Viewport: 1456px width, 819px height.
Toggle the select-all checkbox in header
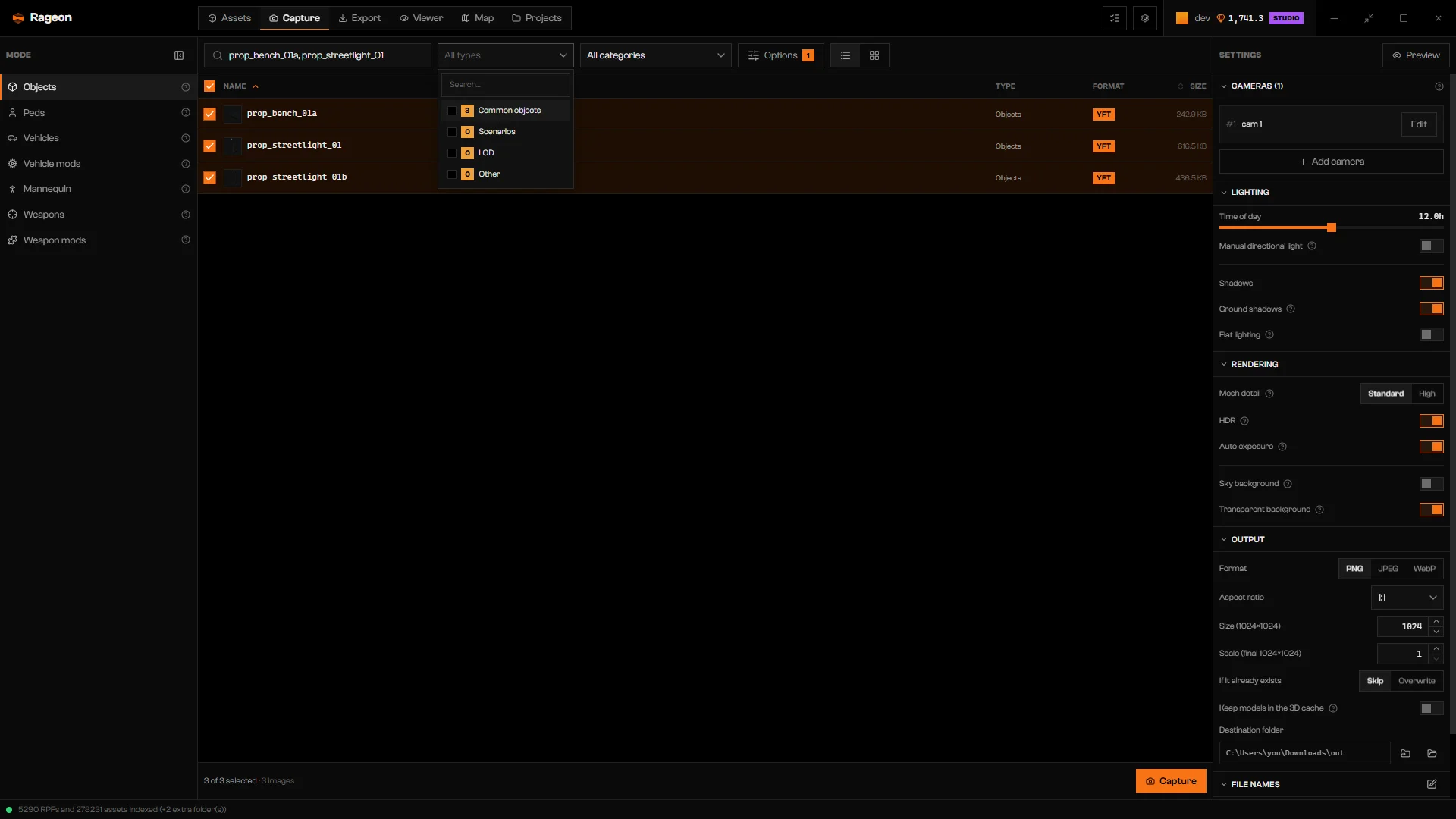click(210, 86)
